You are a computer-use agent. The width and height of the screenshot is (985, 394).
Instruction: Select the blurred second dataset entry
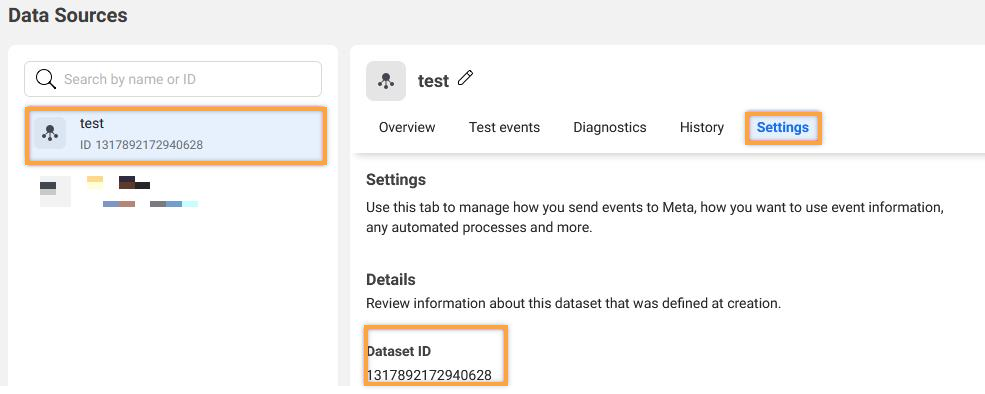click(119, 192)
